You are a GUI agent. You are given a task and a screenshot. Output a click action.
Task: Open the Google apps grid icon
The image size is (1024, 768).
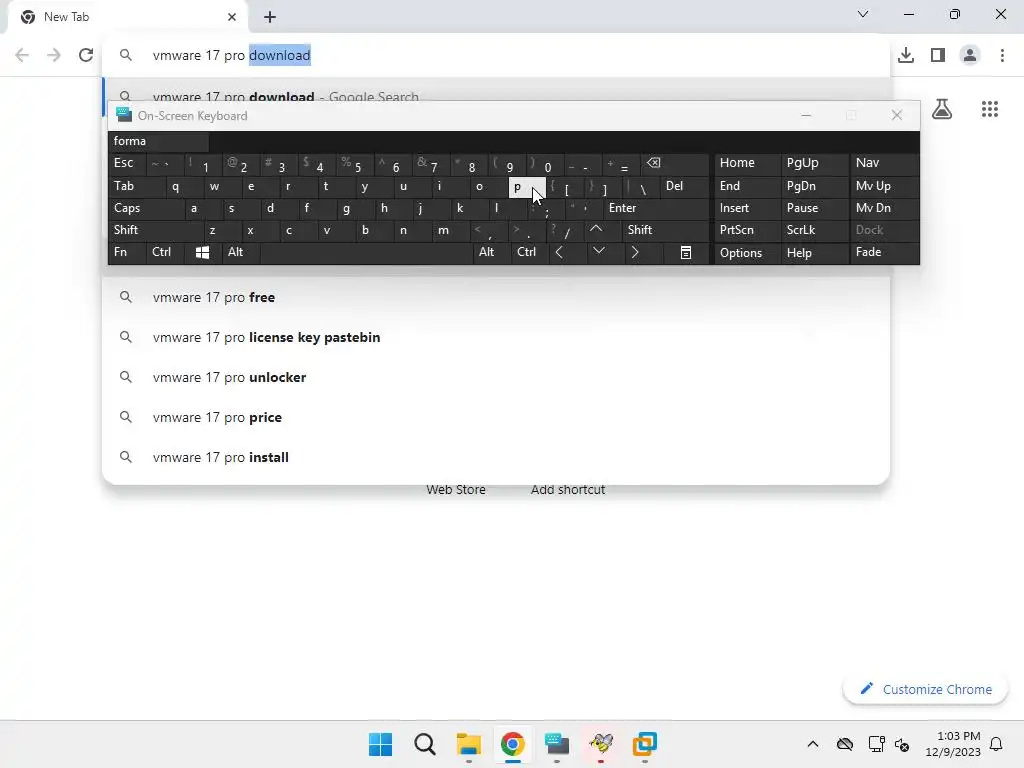(989, 108)
